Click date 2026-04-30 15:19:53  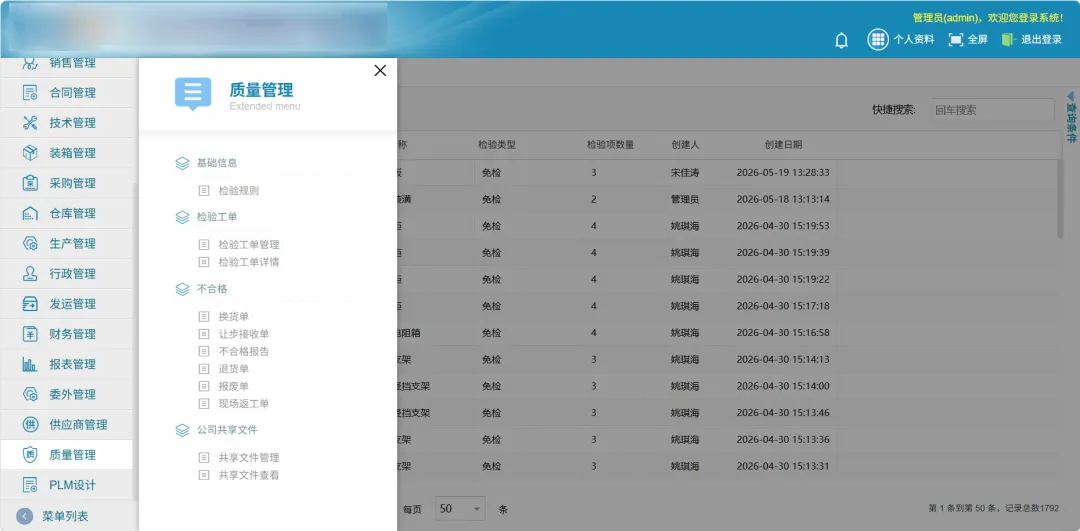pyautogui.click(x=783, y=226)
